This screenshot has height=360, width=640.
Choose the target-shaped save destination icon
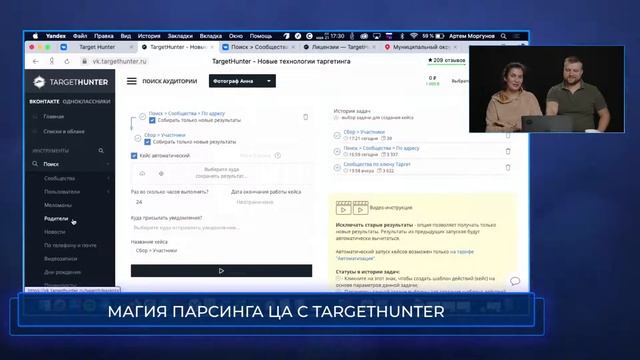click(161, 173)
